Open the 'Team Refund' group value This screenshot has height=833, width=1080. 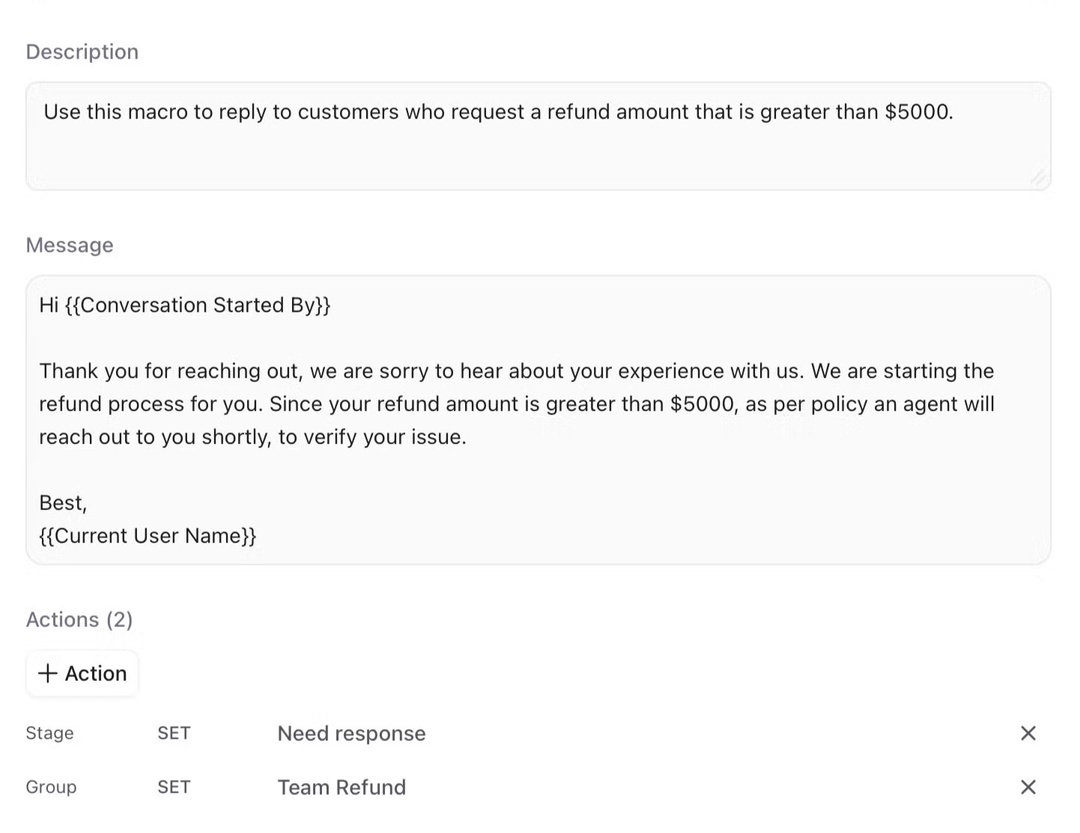point(341,787)
